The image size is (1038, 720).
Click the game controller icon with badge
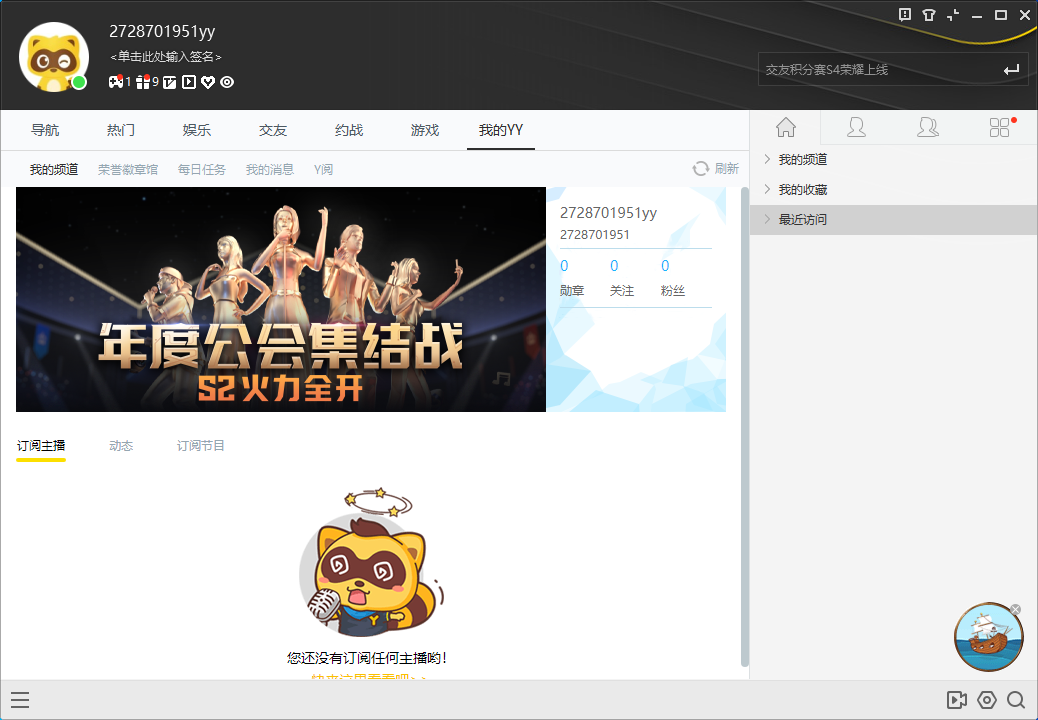point(116,82)
